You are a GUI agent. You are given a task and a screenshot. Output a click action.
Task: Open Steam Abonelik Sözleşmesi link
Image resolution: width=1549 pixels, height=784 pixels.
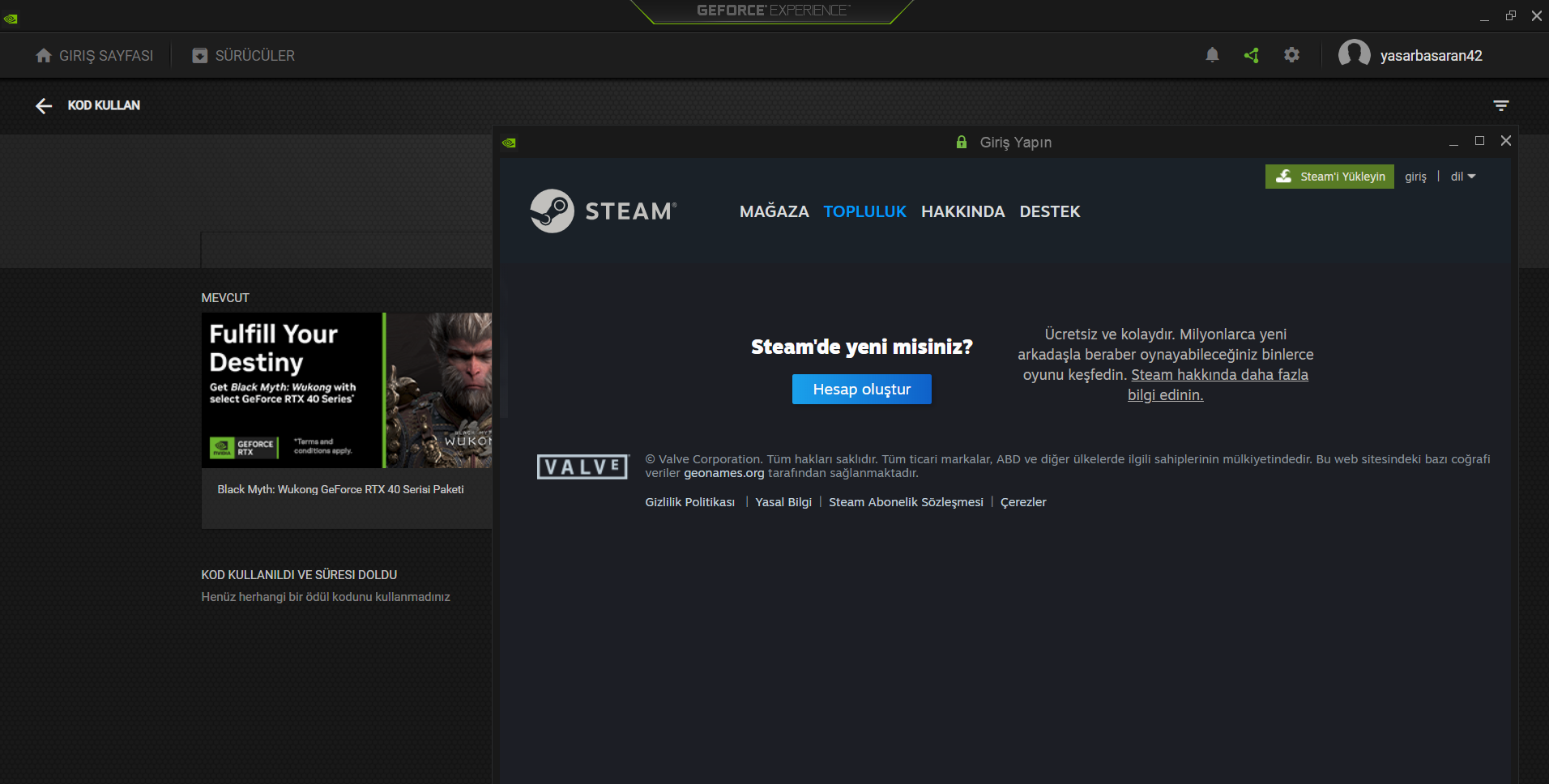coord(906,502)
